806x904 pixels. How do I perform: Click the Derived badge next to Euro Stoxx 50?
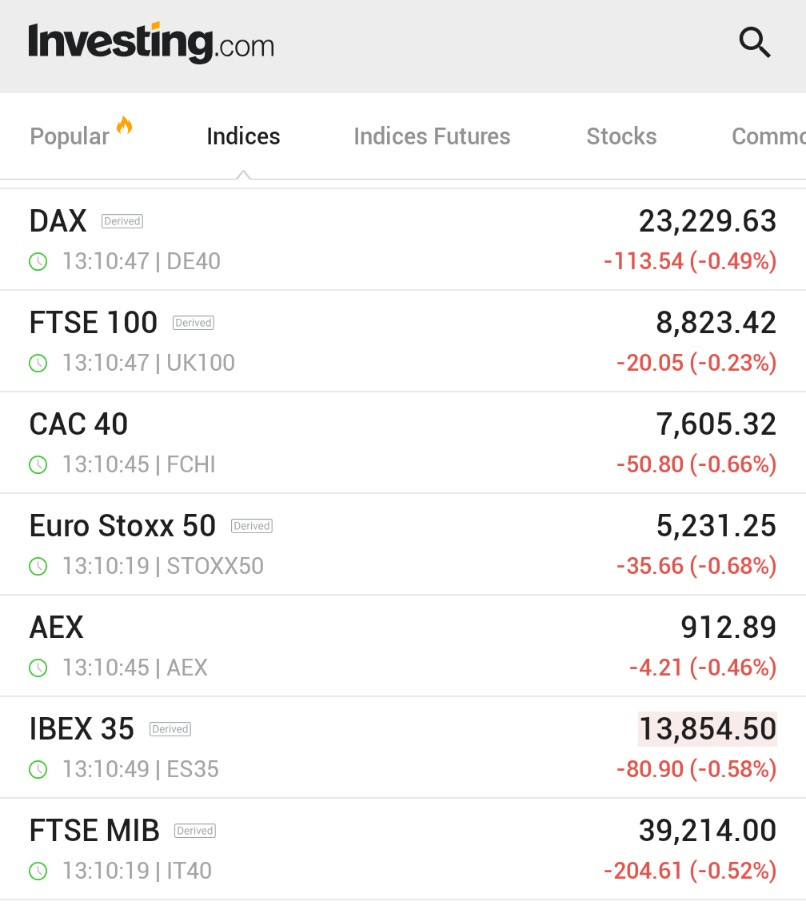pyautogui.click(x=252, y=526)
